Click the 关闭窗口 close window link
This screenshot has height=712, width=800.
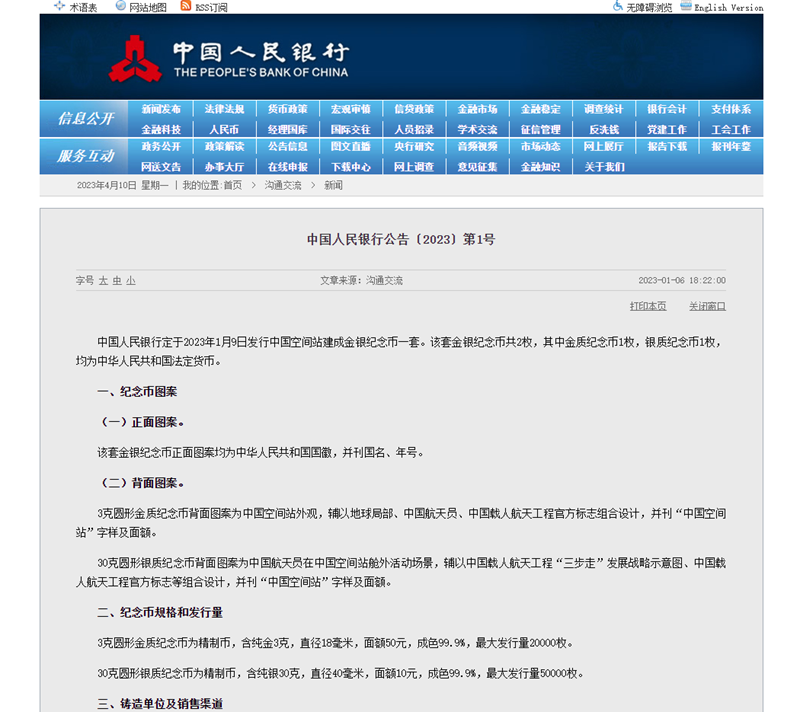[707, 306]
